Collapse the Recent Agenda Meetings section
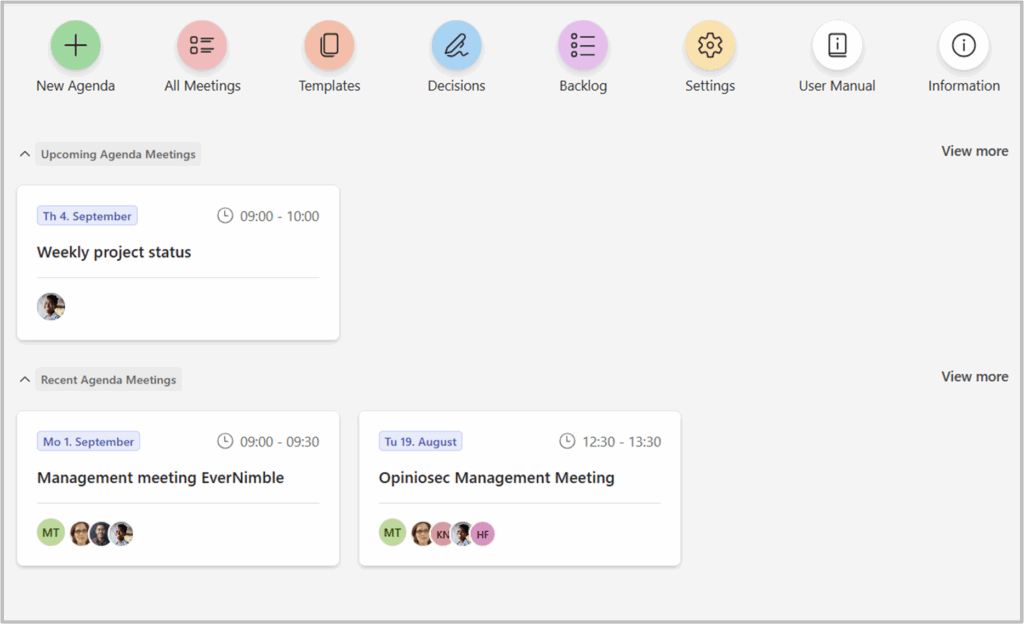 24,379
